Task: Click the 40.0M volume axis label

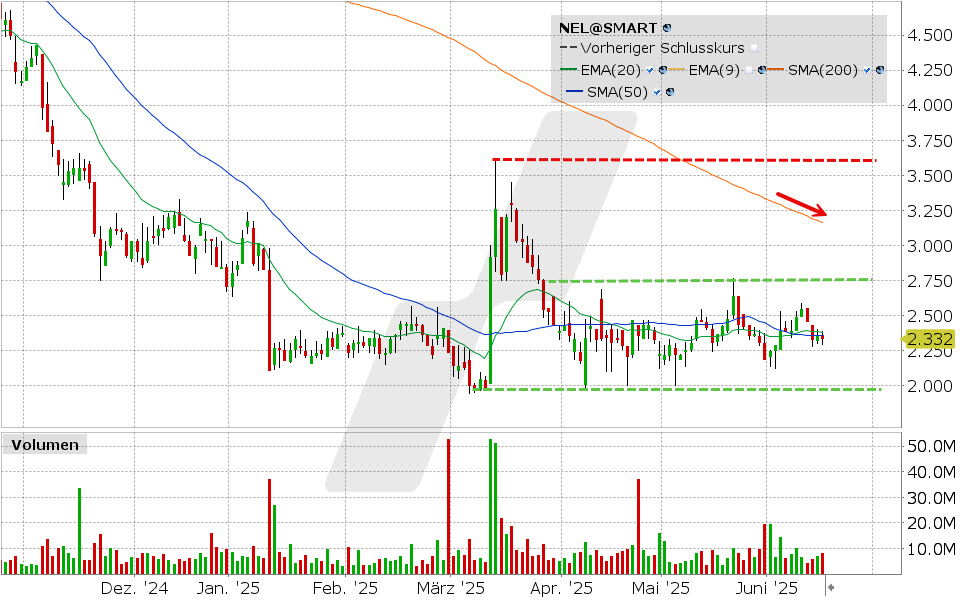Action: click(931, 472)
